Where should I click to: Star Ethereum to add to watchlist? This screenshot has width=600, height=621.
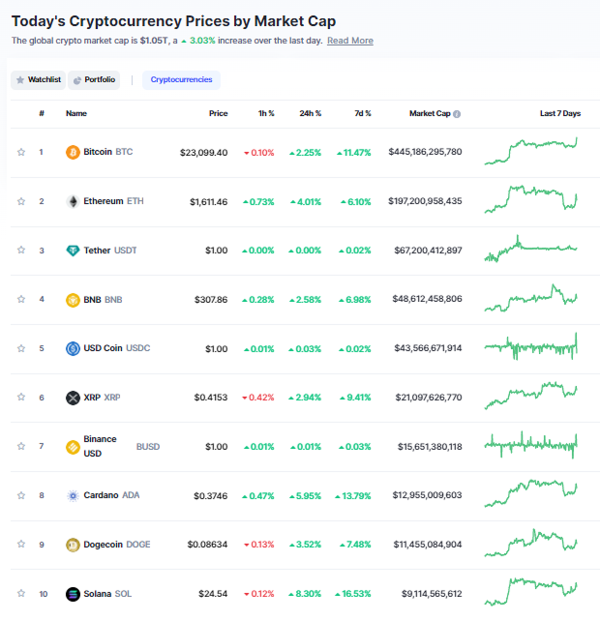pos(21,202)
